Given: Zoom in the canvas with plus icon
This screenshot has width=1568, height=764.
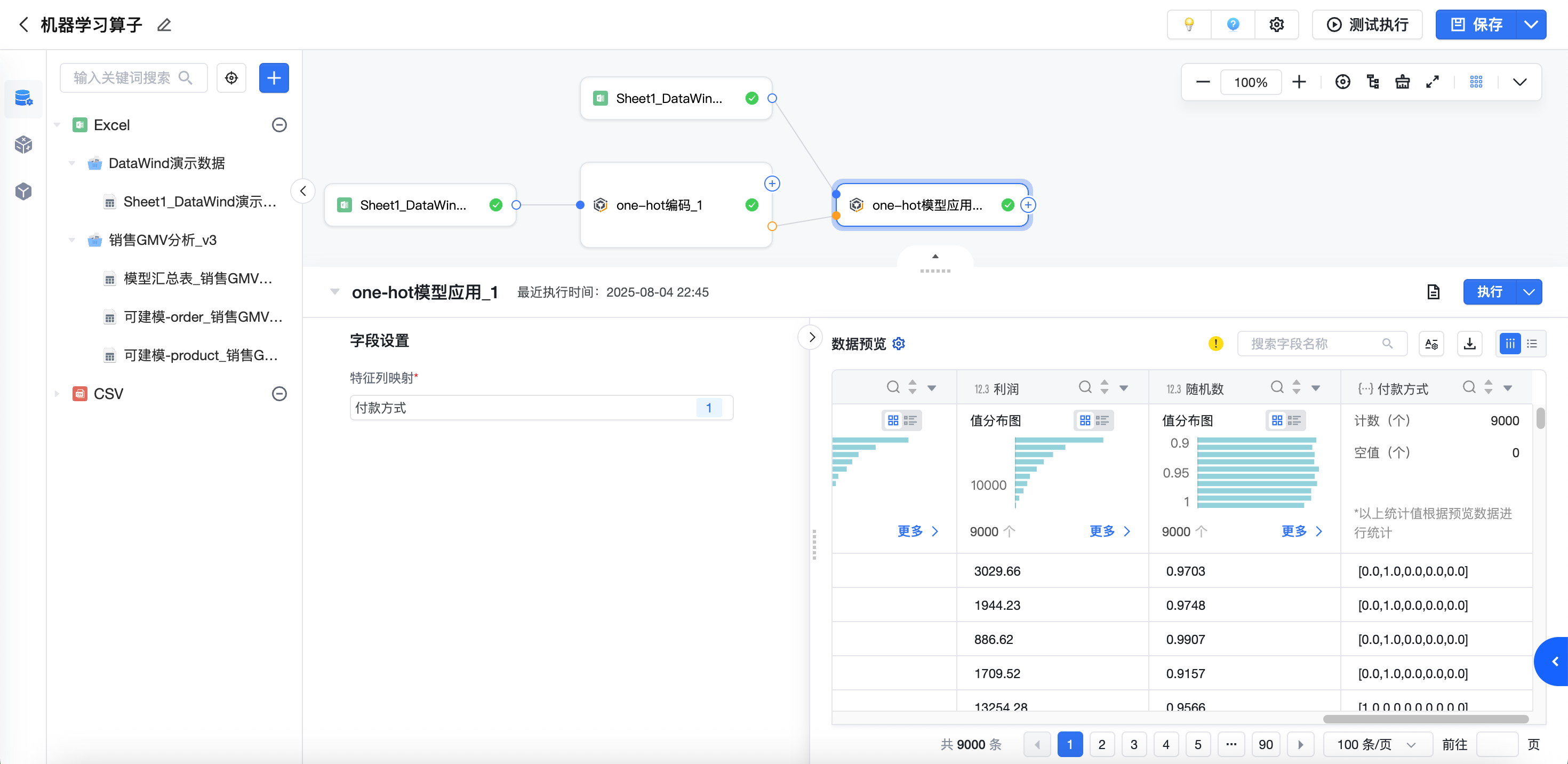Looking at the screenshot, I should [1299, 82].
